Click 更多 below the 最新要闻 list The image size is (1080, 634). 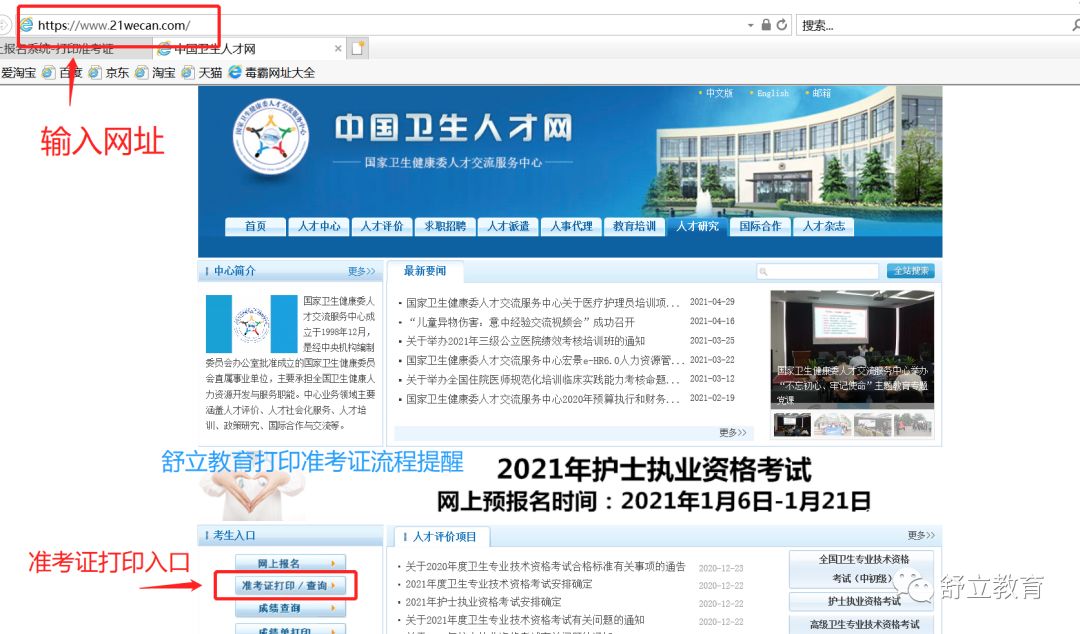coord(733,433)
